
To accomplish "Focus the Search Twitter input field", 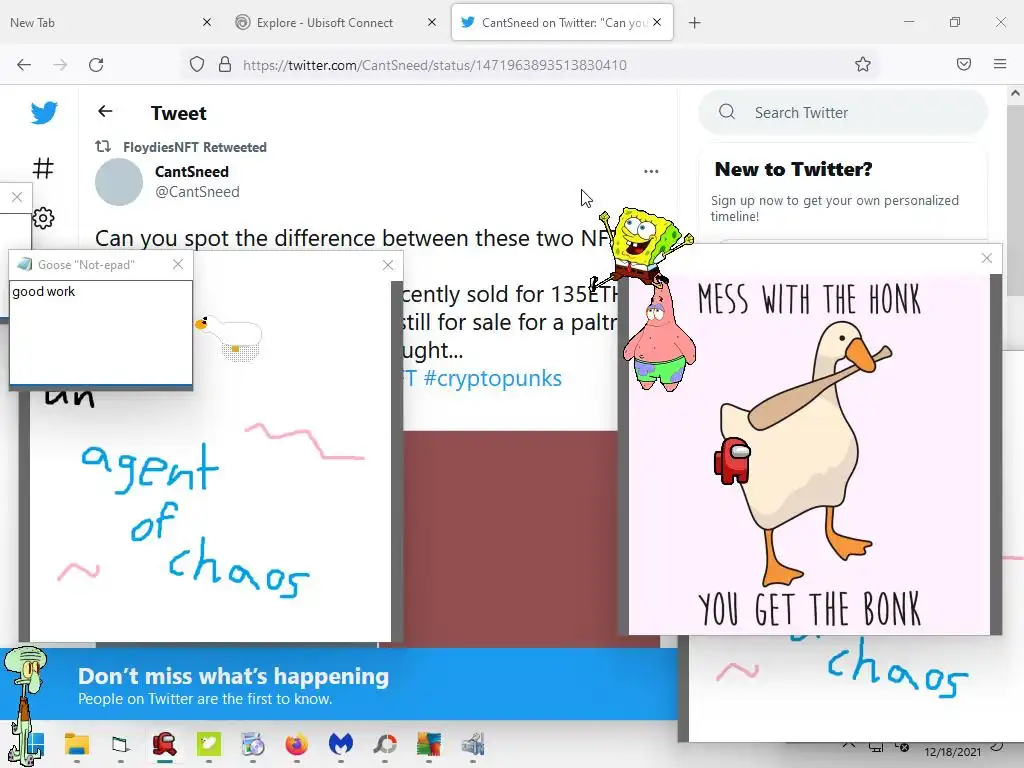I will pyautogui.click(x=842, y=112).
